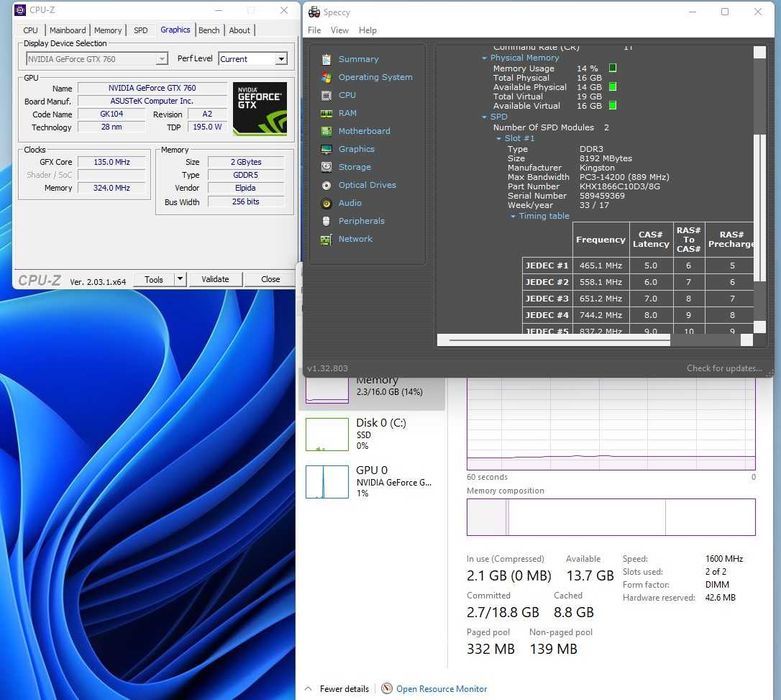Image resolution: width=781 pixels, height=700 pixels.
Task: Open the Help menu in Speccy
Action: coord(368,30)
